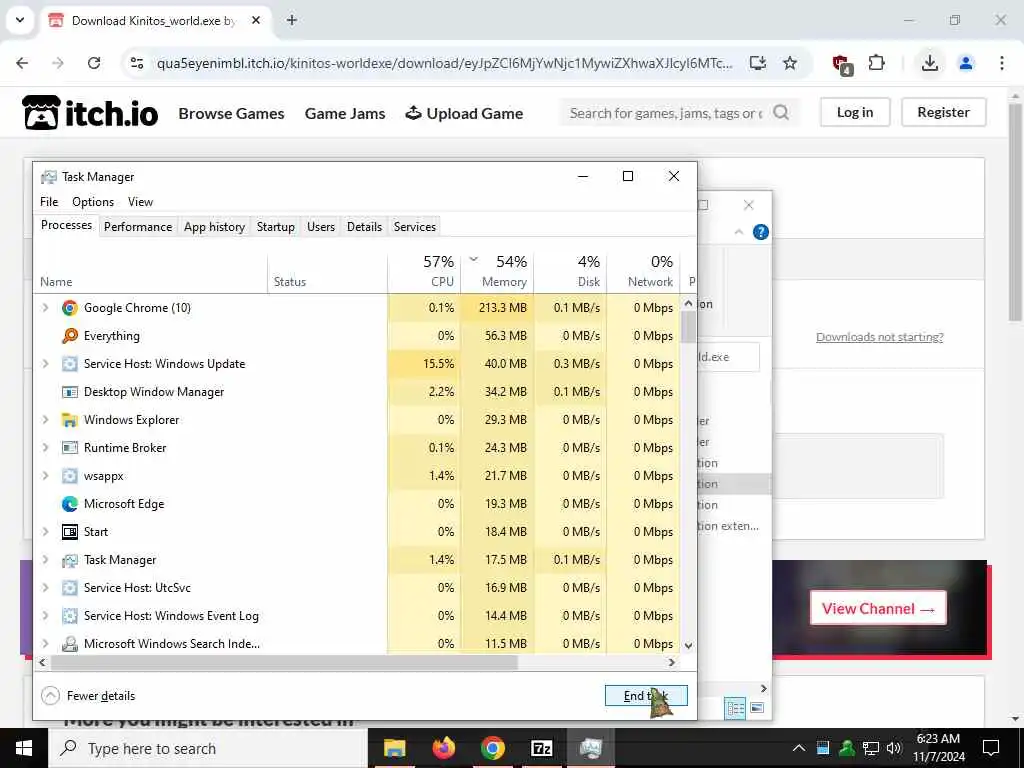
Task: Click the Google Chrome process icon
Action: tap(70, 308)
